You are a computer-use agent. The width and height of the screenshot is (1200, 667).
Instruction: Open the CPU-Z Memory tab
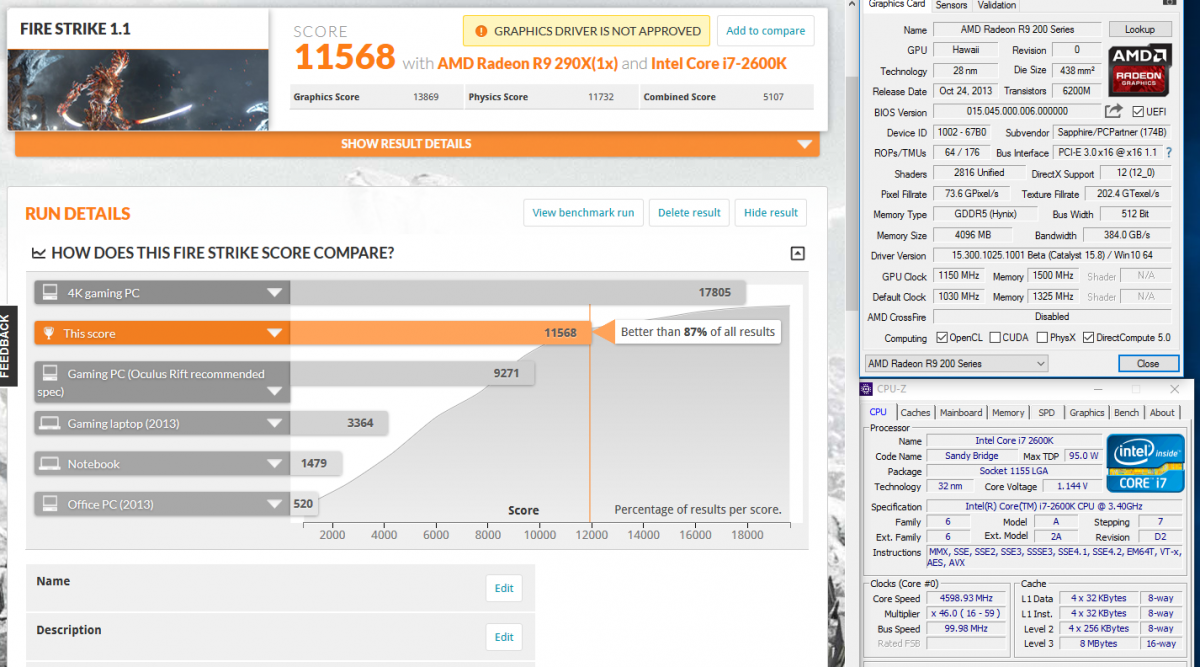(1008, 412)
